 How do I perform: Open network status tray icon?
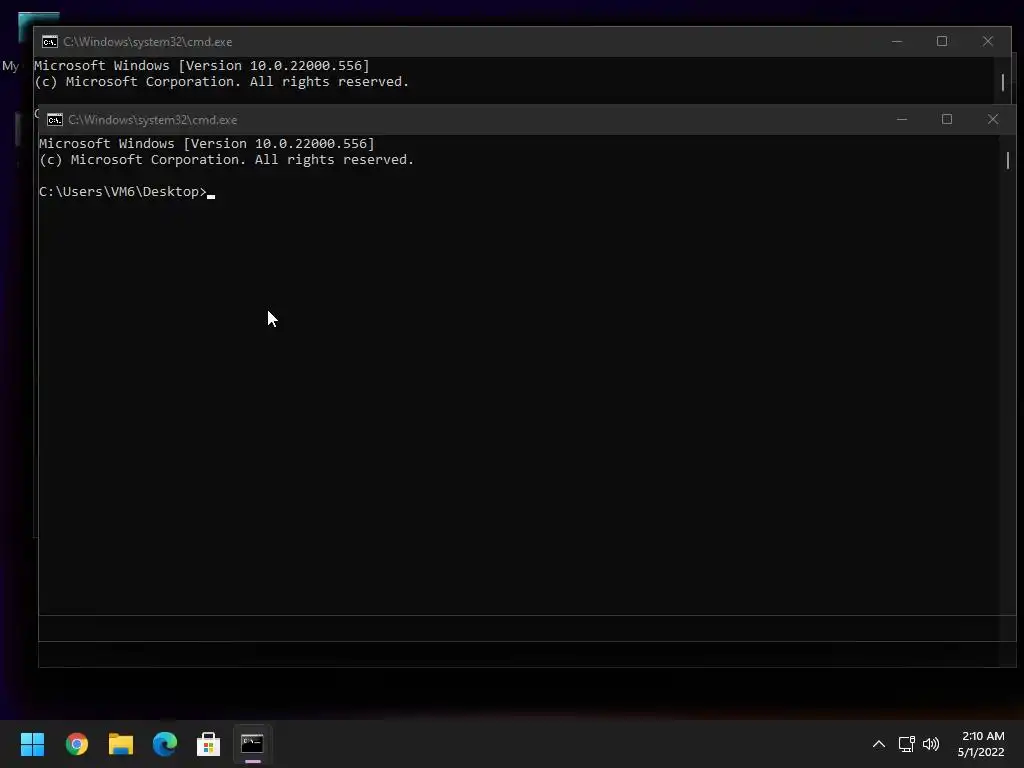906,744
